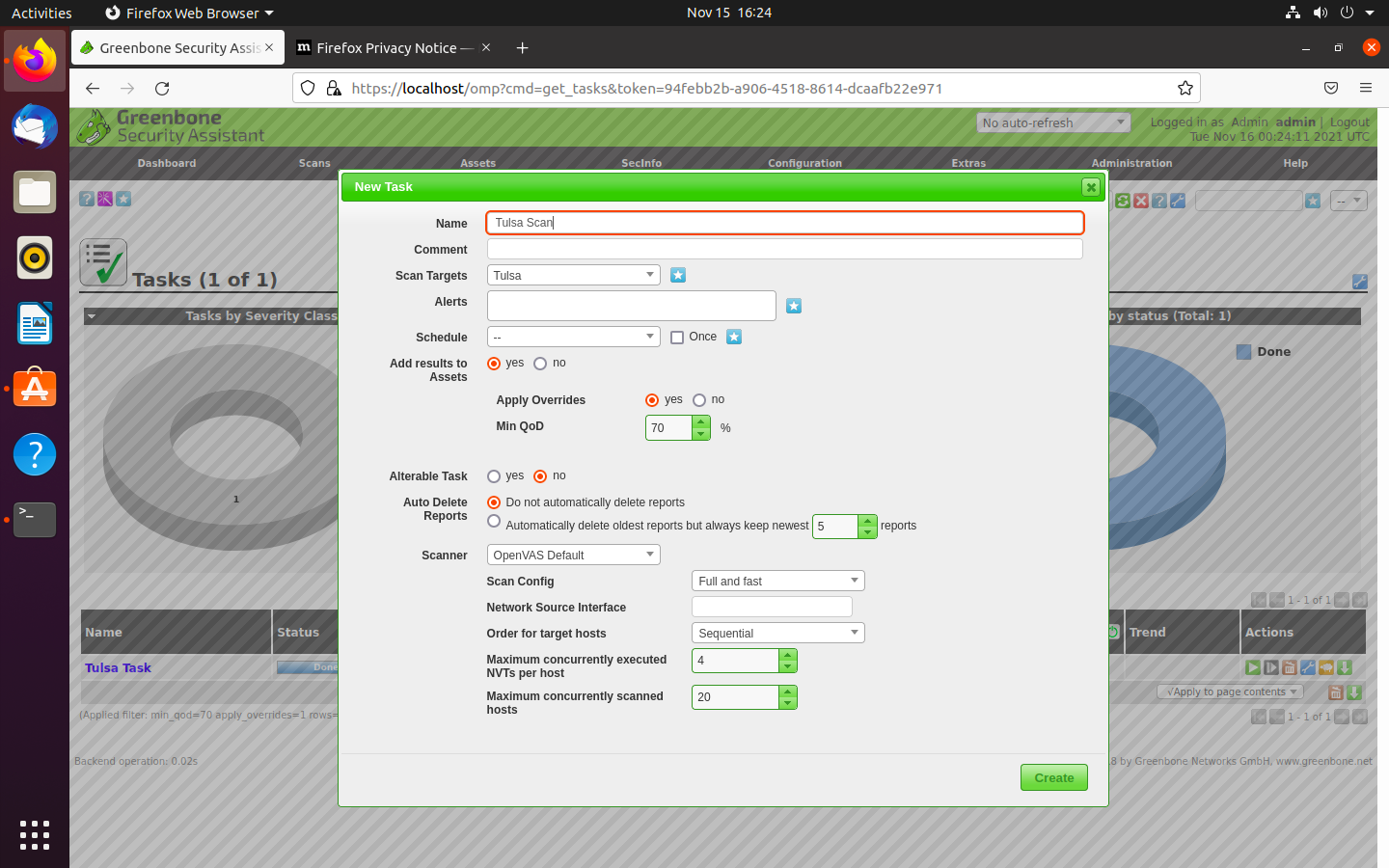Open the task wizard icon
The image size is (1389, 868).
click(105, 199)
